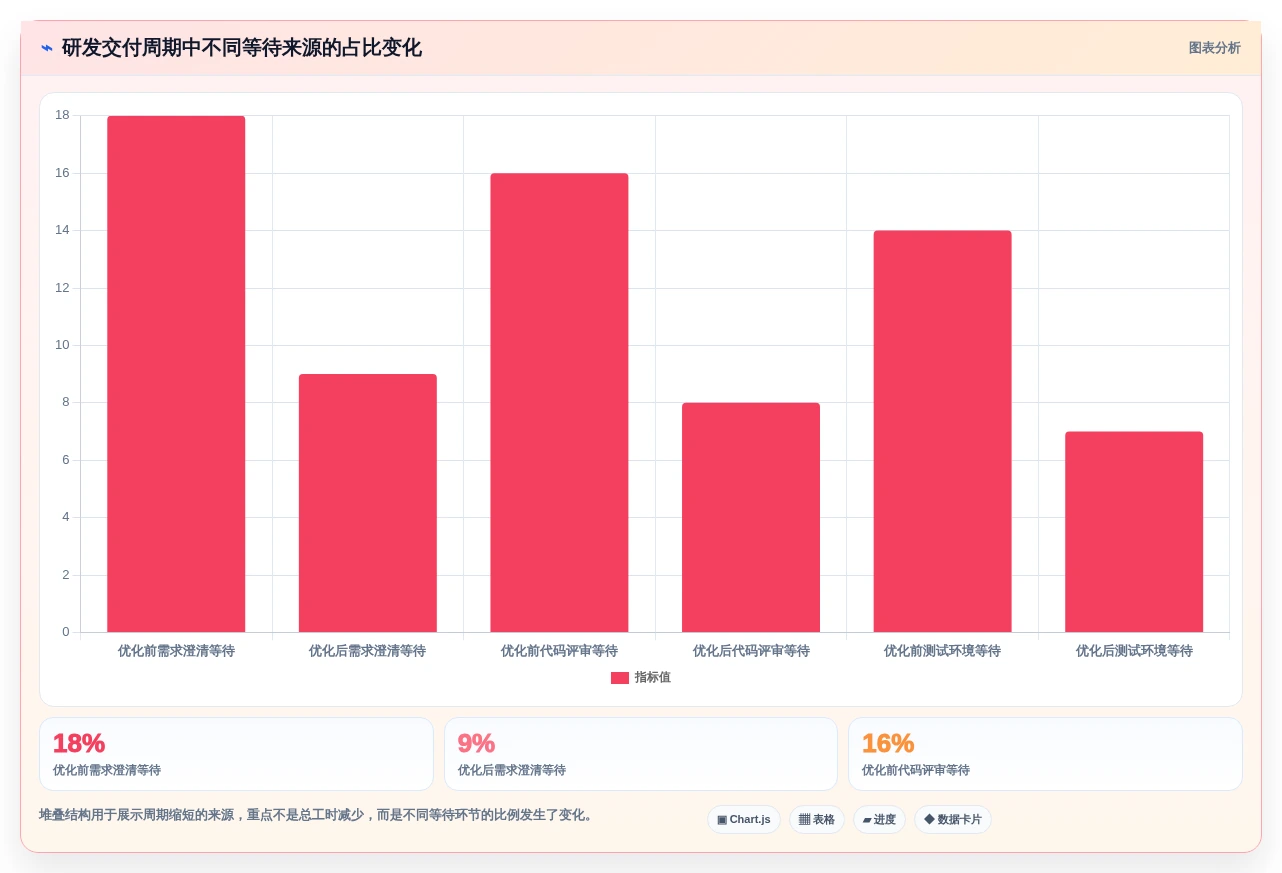Image resolution: width=1282 pixels, height=873 pixels.
Task: Select the 表格 tag chip
Action: click(x=817, y=820)
